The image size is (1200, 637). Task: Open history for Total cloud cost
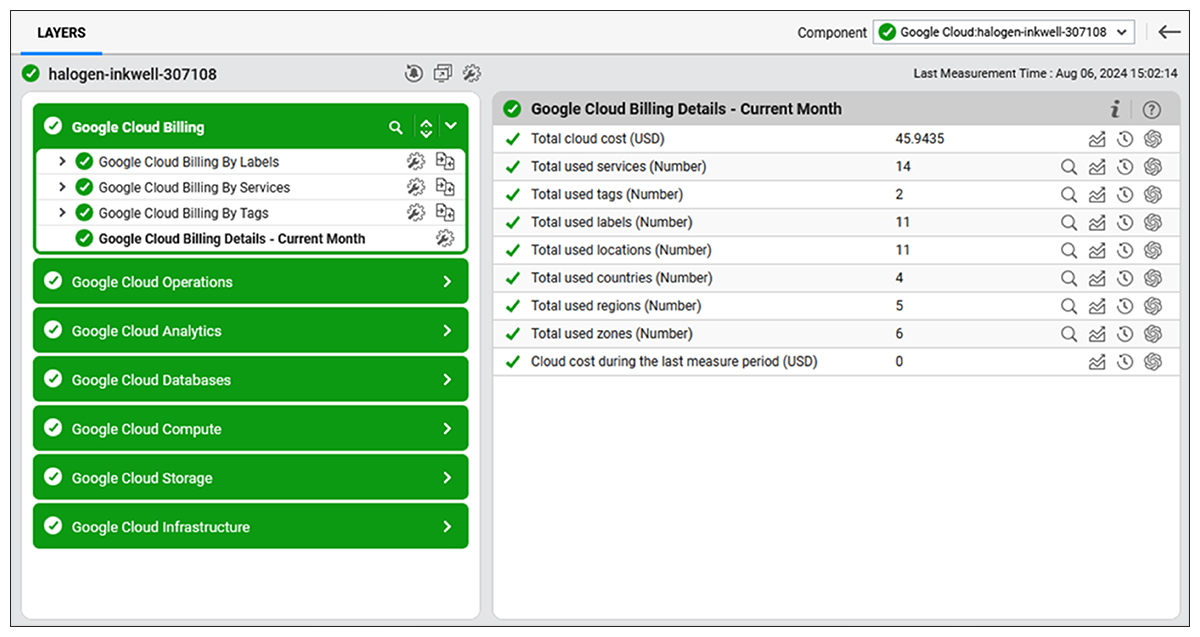pyautogui.click(x=1125, y=139)
